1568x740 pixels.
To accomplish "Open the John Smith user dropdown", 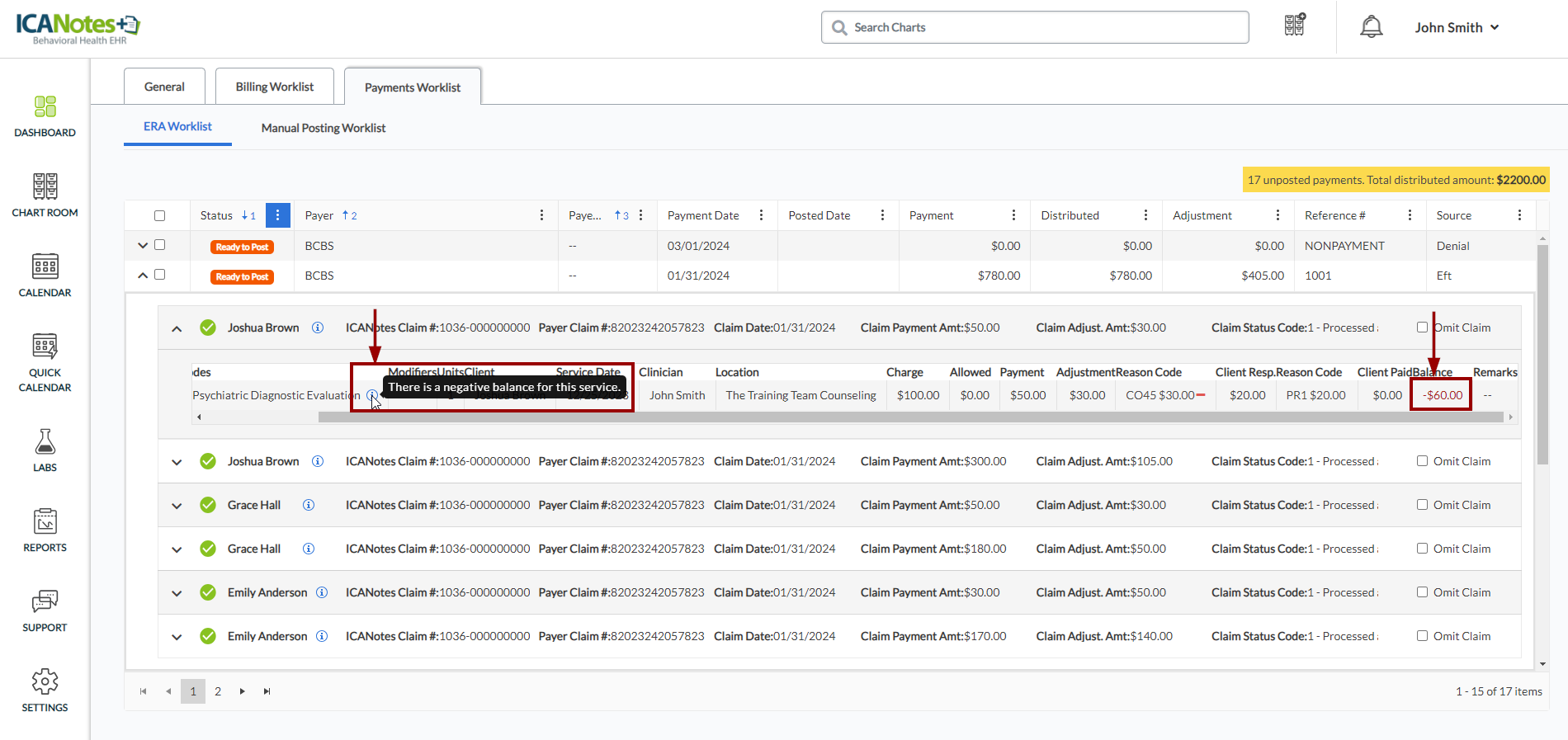I will coord(1457,27).
